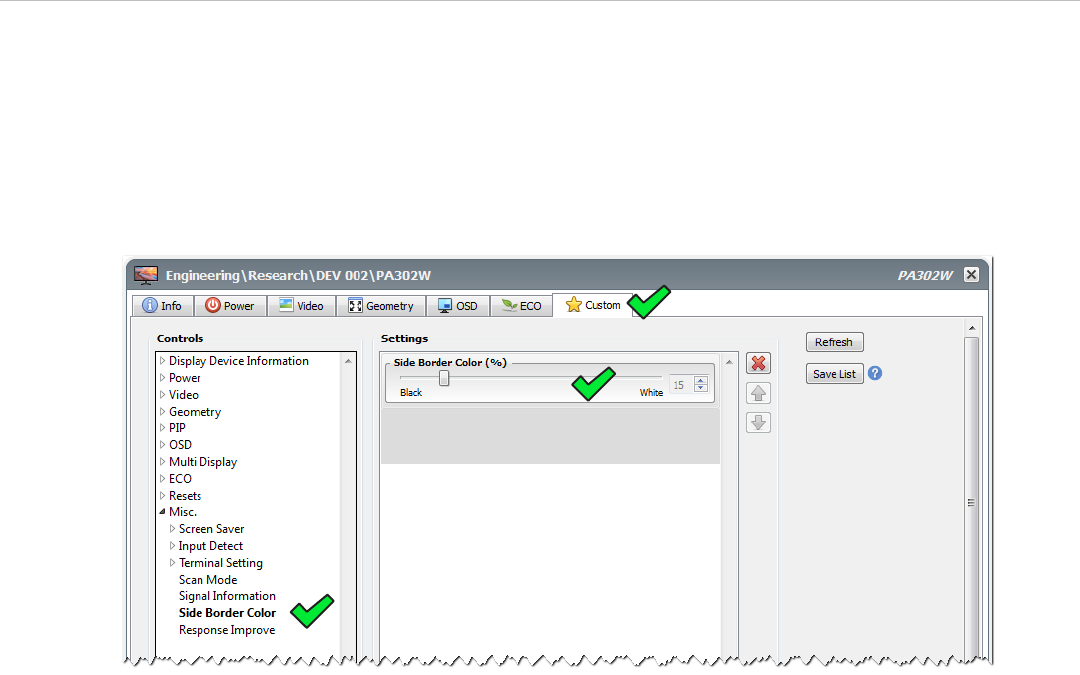Close the PA302W window
Viewport: 1080px width, 675px height.
click(971, 275)
